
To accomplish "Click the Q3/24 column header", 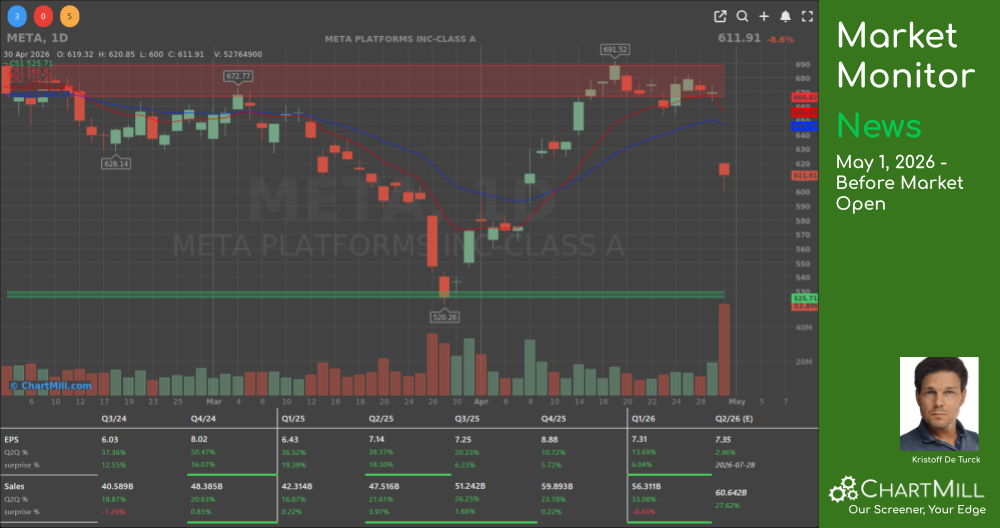I will 114,419.
